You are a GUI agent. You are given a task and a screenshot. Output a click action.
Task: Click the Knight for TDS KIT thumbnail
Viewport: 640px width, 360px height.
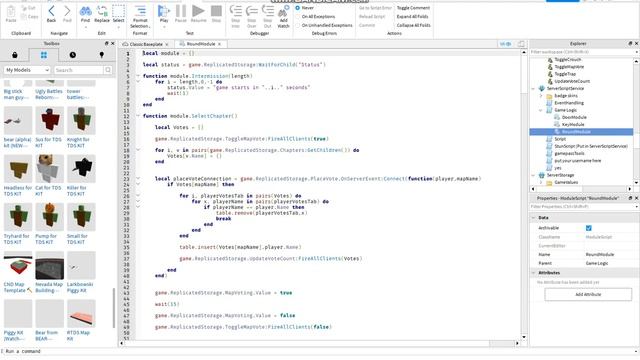pyautogui.click(x=81, y=120)
